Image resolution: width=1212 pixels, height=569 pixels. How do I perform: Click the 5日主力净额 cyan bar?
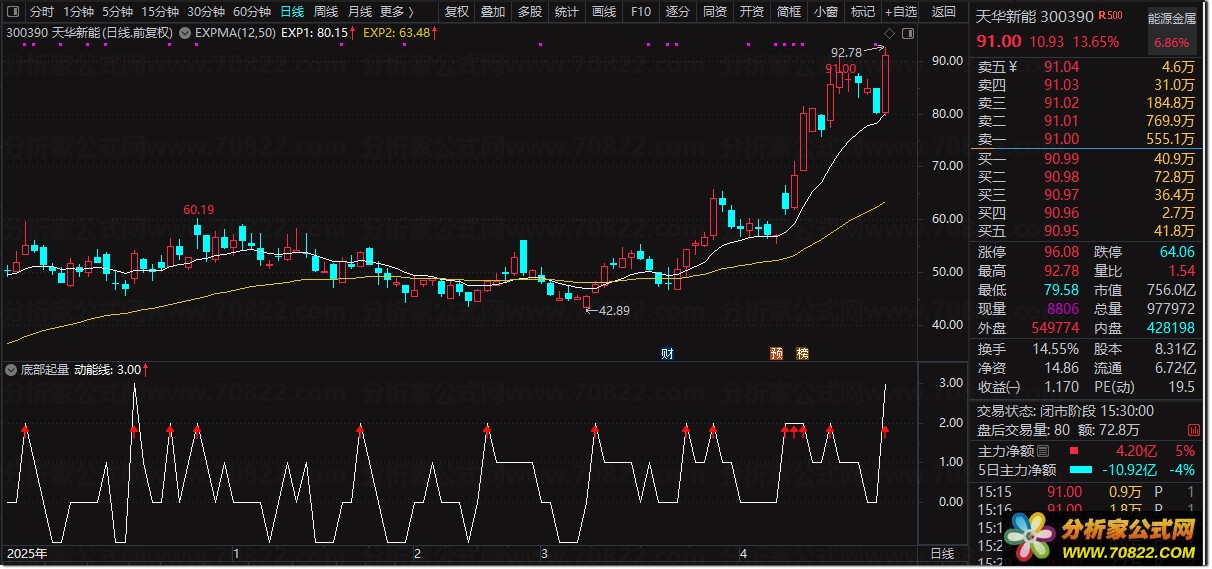pos(1082,469)
